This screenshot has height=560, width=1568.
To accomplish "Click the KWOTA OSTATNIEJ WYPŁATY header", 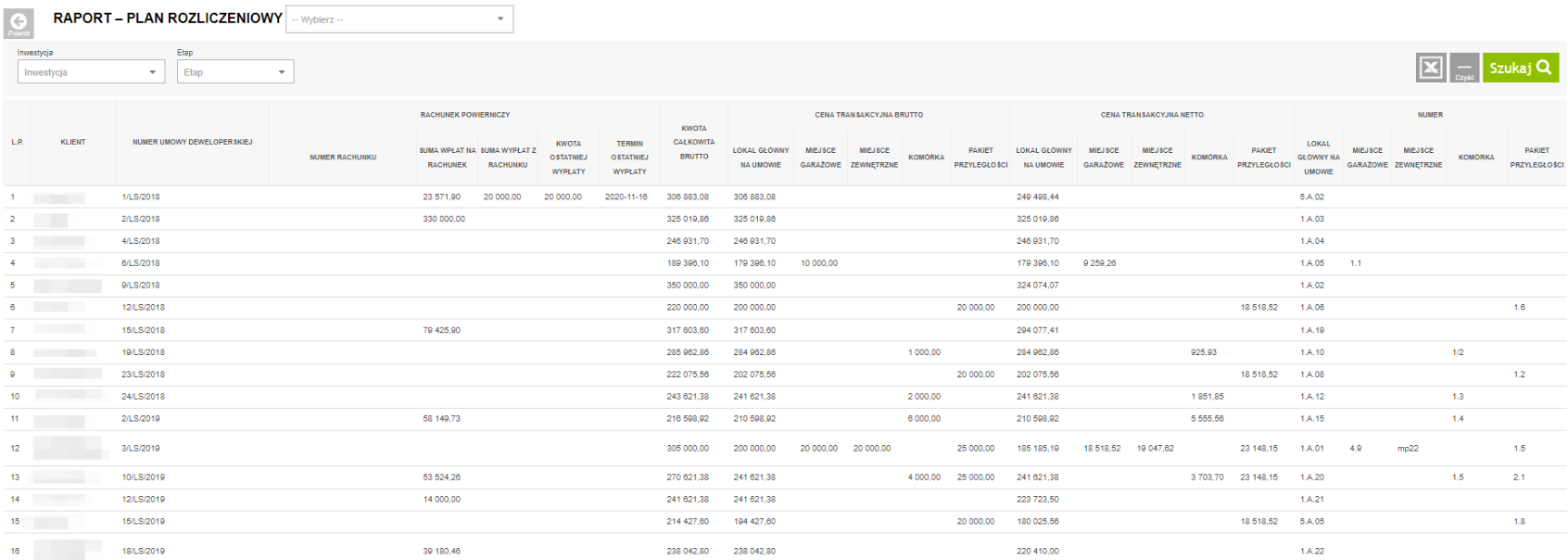I will (568, 158).
